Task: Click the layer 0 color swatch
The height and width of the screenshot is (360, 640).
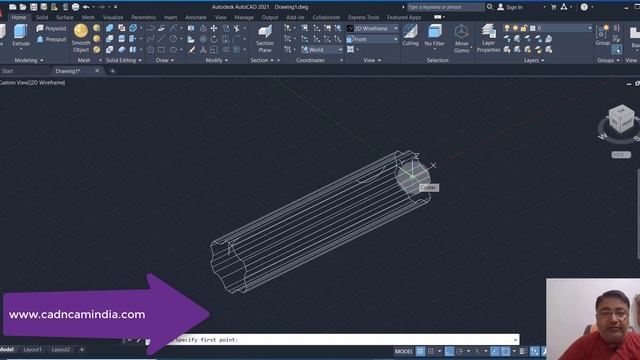Action: click(x=532, y=28)
